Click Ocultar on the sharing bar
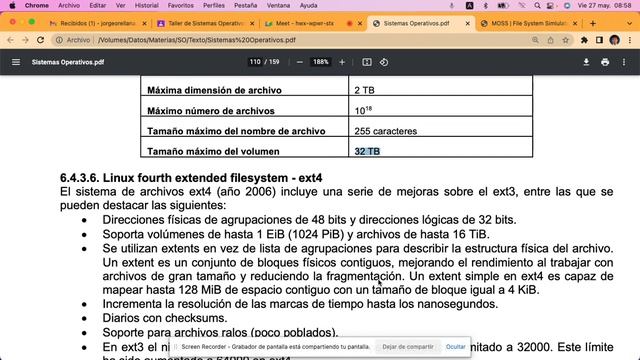 point(456,347)
